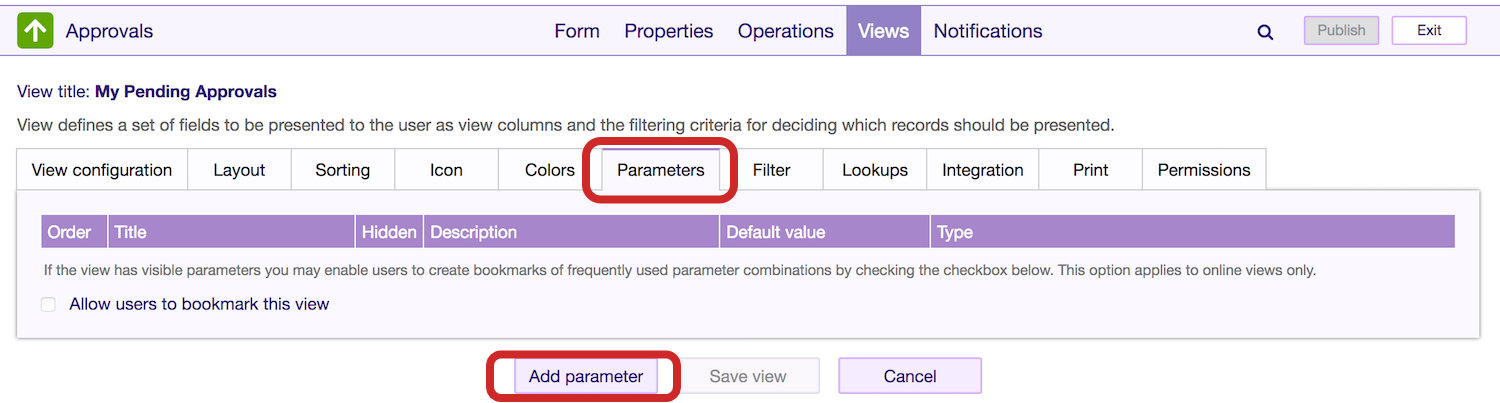Screen dimensions: 1500x403
Task: Open the Filter tab
Action: 772,170
